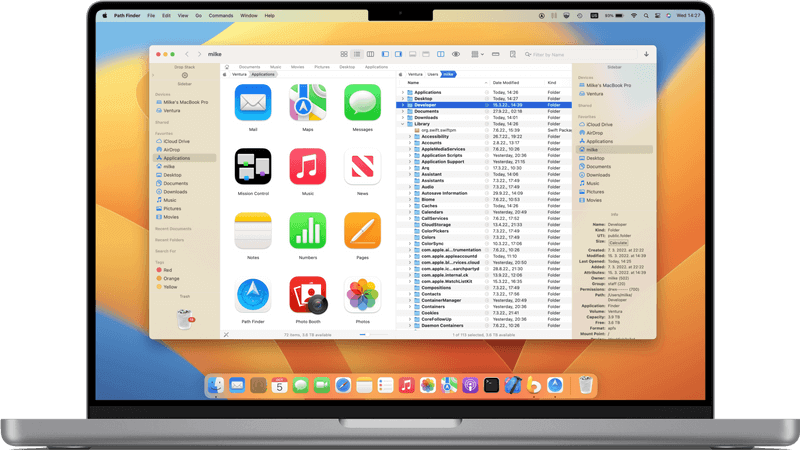The image size is (800, 450).
Task: Click the Trash icon in left sidebar
Action: [x=185, y=319]
